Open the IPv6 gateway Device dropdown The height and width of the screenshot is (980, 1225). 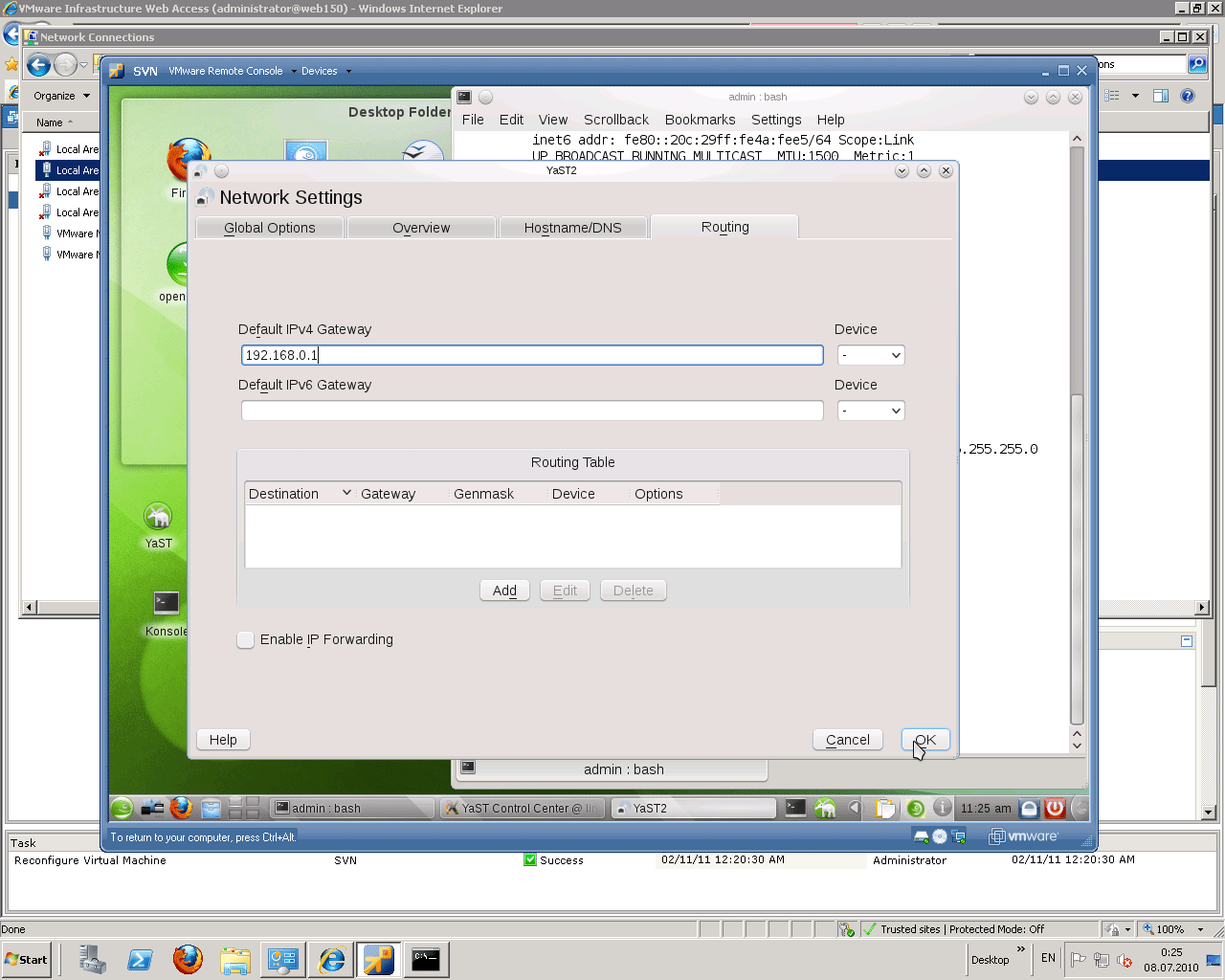point(871,411)
